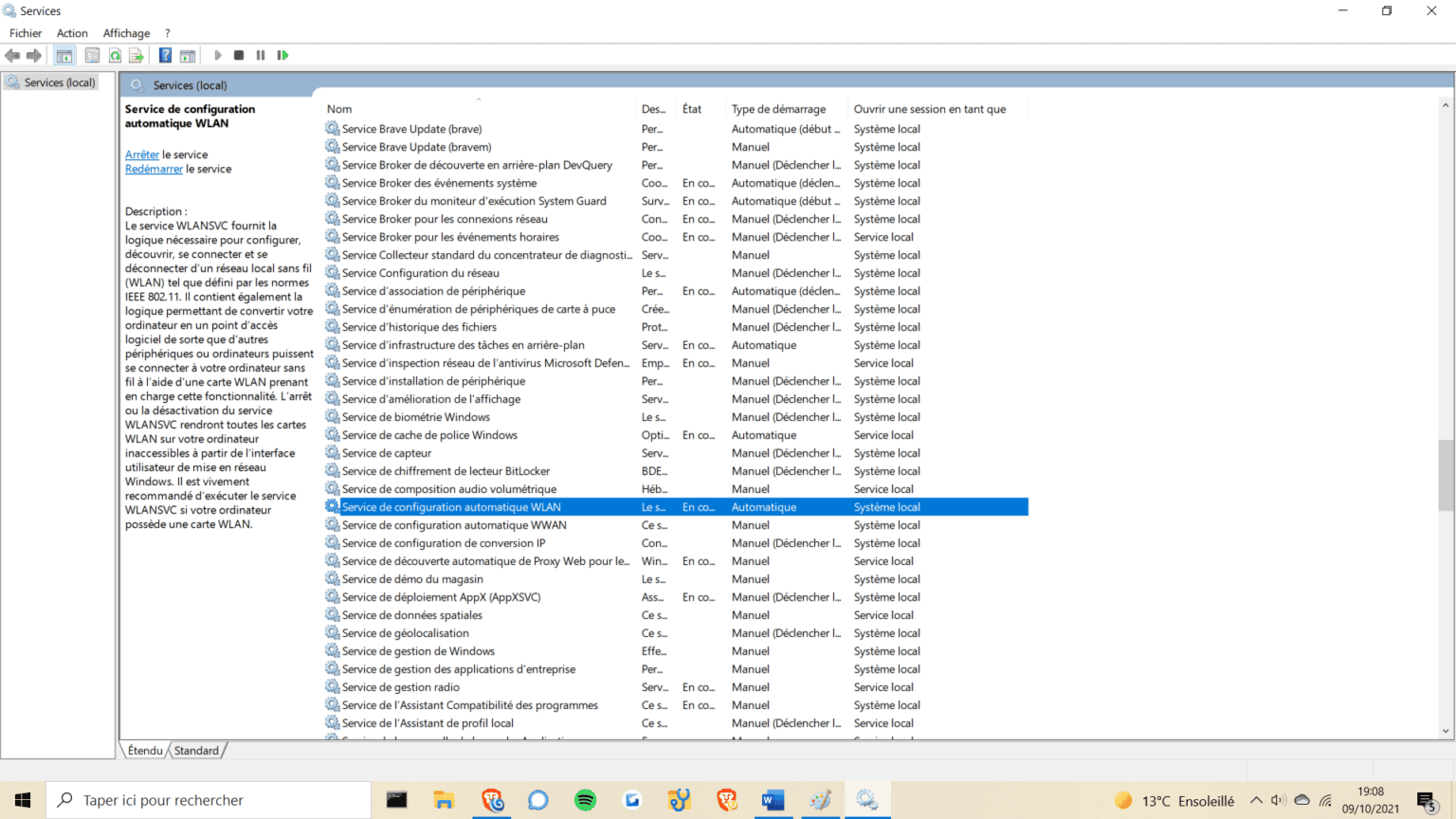
Task: Open Properties via the toolbar icon
Action: pyautogui.click(x=92, y=56)
